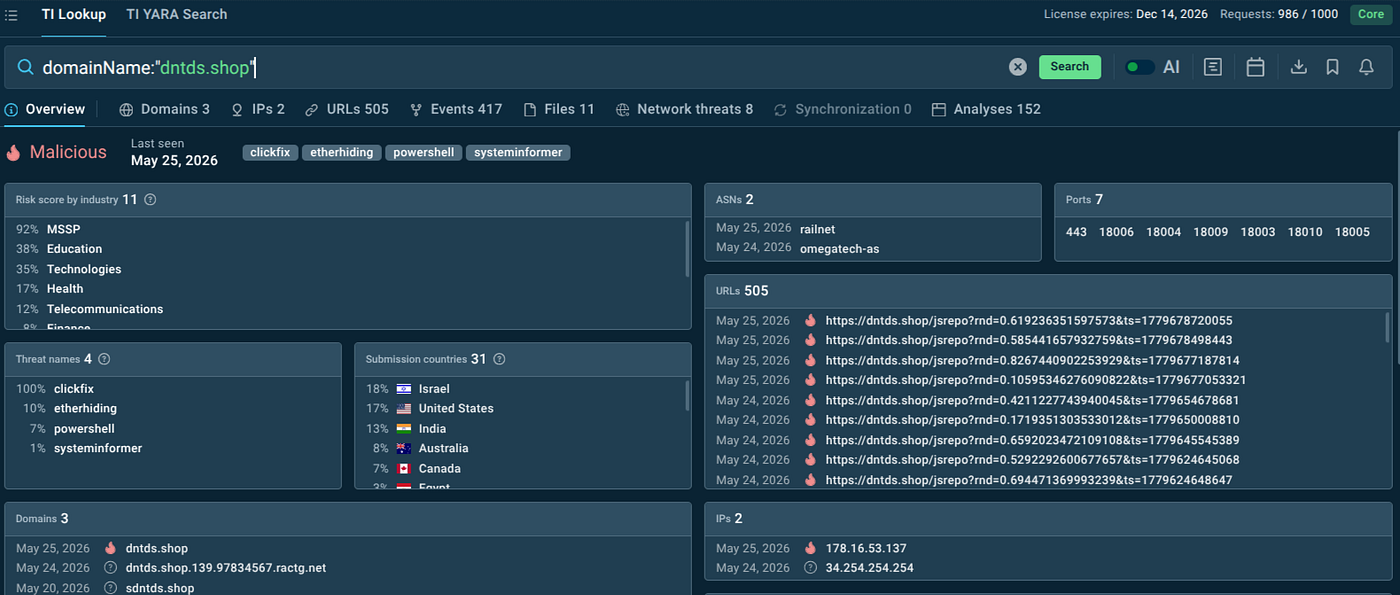Click the magnifier search icon
Viewport: 1400px width, 595px height.
(25, 67)
